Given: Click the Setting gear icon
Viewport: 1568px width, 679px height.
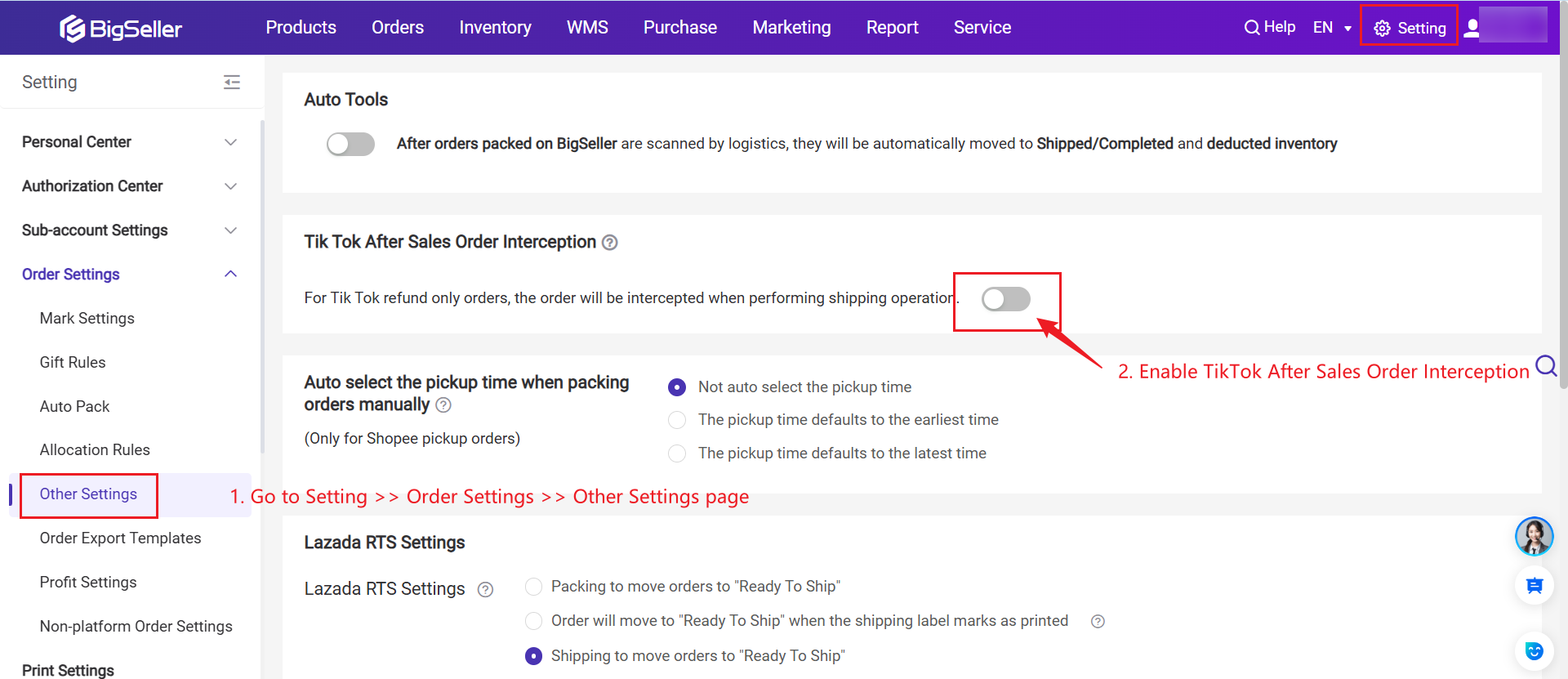Looking at the screenshot, I should (x=1382, y=29).
